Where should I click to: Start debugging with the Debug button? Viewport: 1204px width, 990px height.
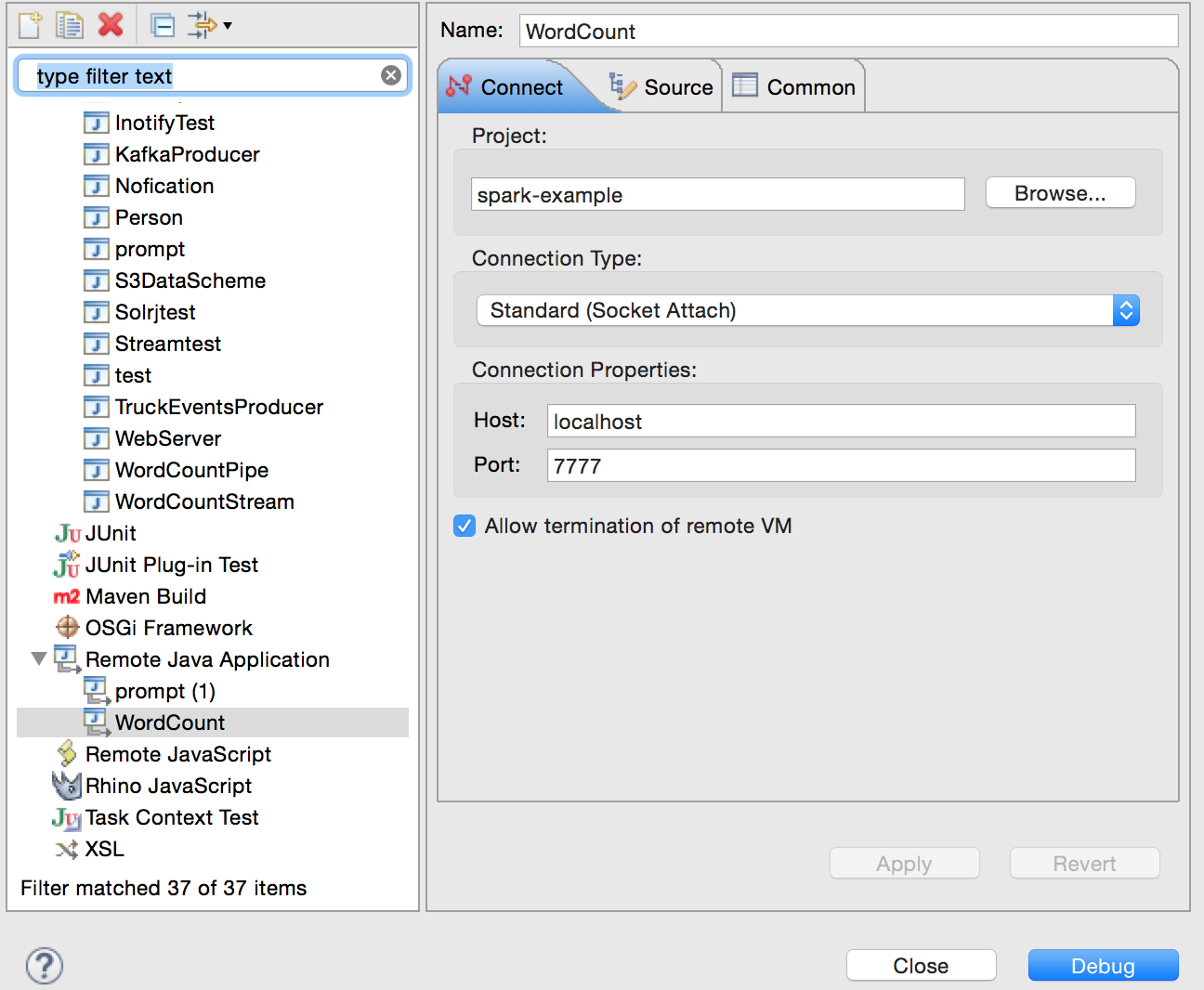pos(1102,965)
